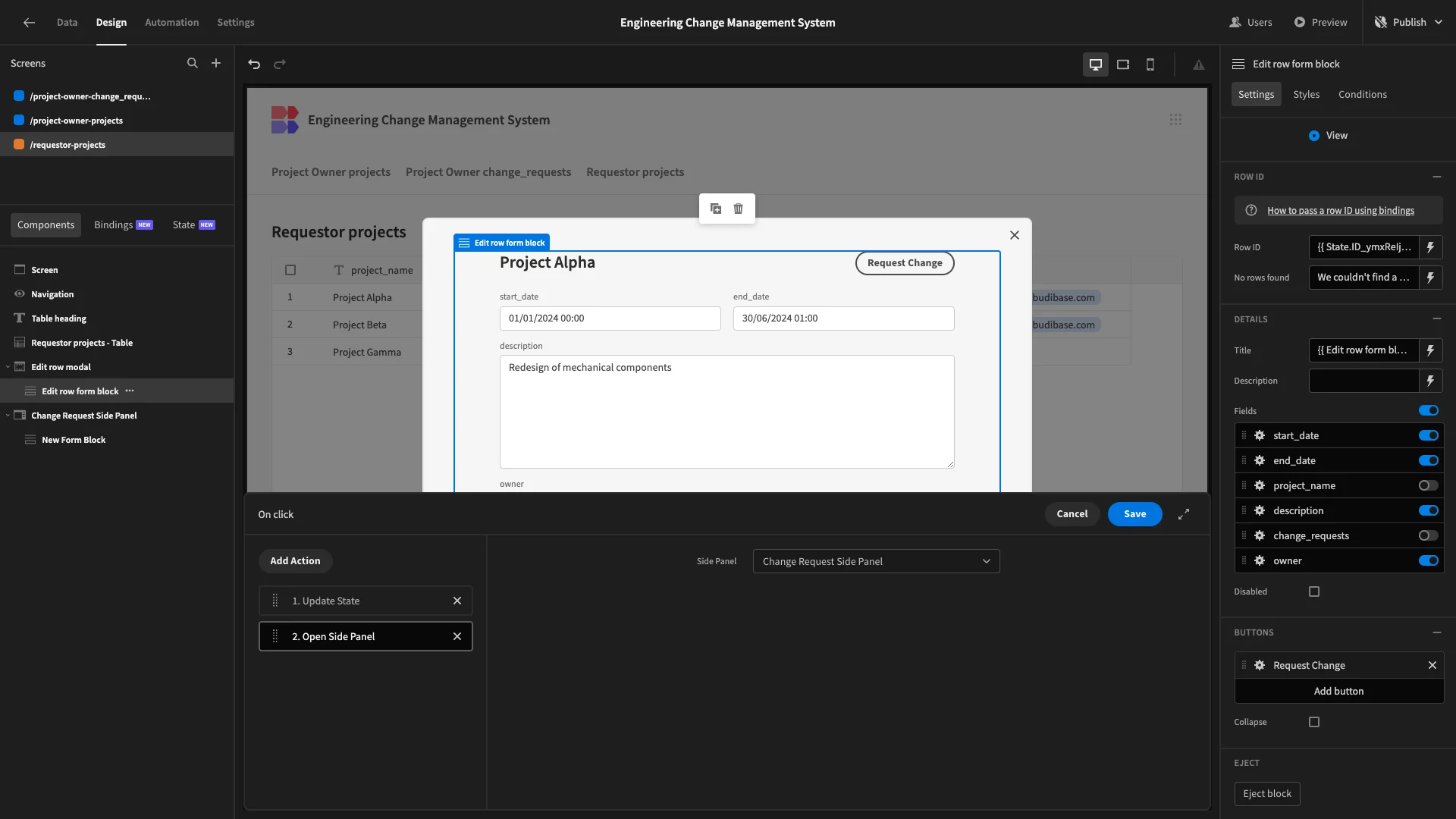Open the app grid menu icon

[x=1176, y=120]
